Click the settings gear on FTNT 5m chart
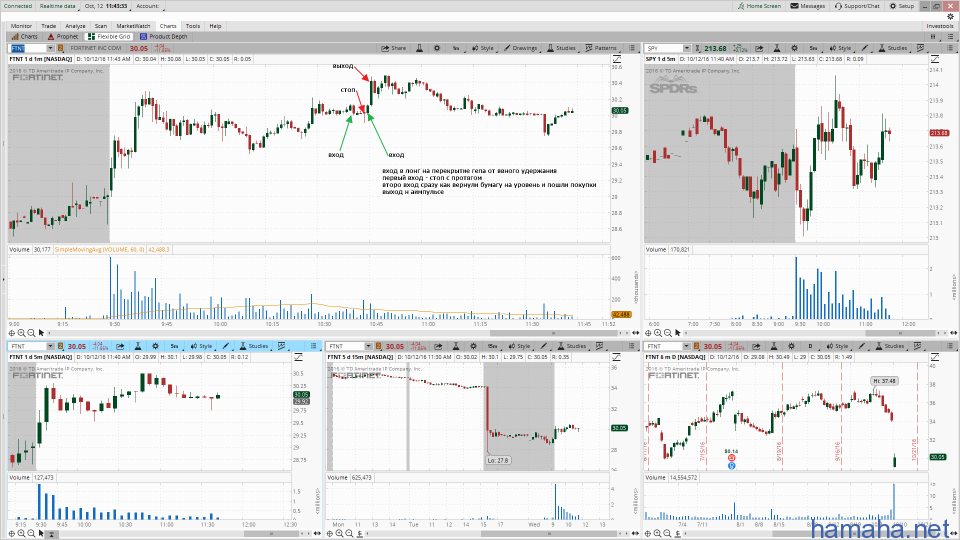 tap(156, 346)
